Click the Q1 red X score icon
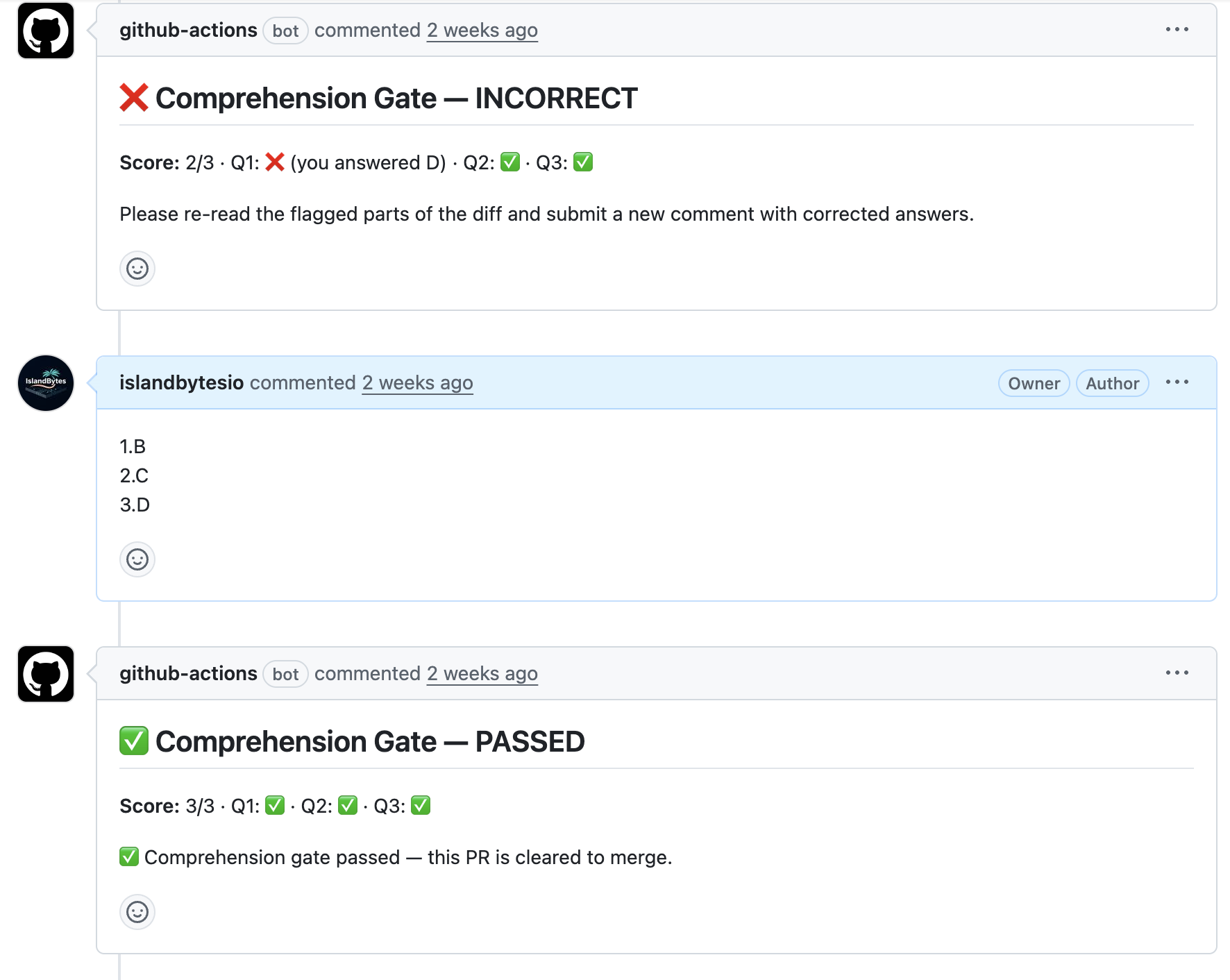1230x980 pixels. coord(276,162)
